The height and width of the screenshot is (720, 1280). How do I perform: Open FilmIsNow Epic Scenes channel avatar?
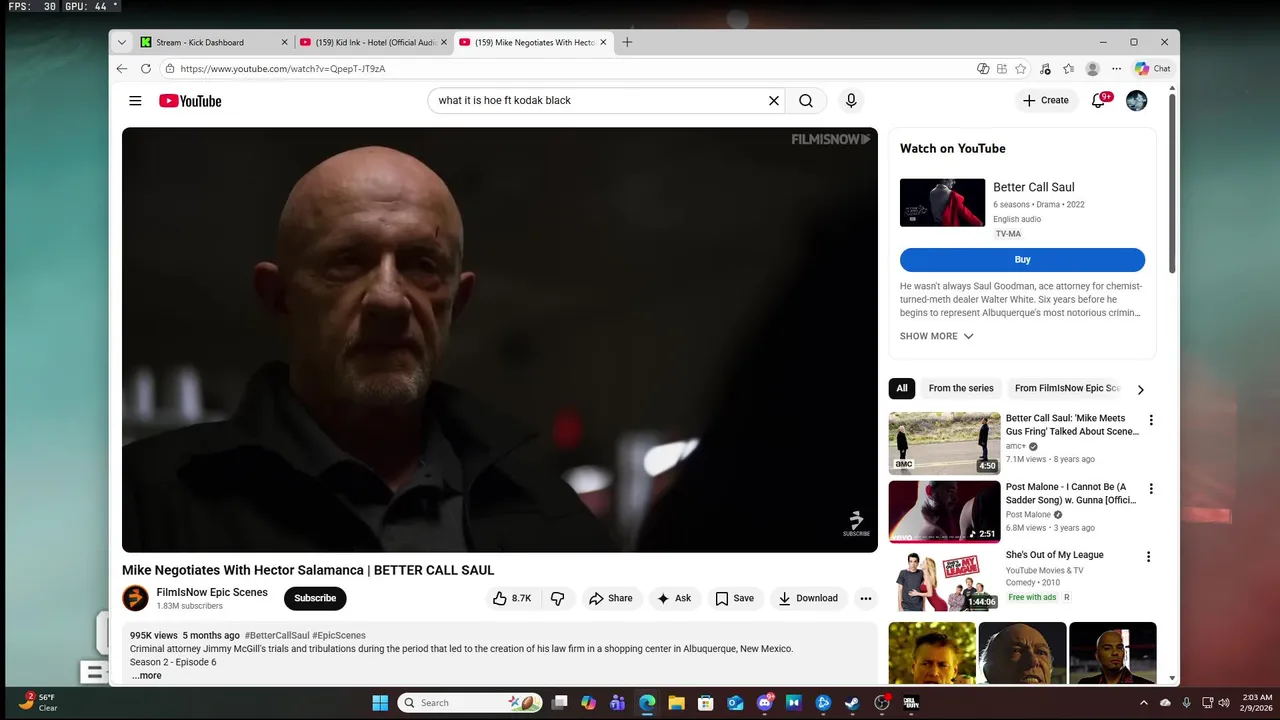coord(135,598)
